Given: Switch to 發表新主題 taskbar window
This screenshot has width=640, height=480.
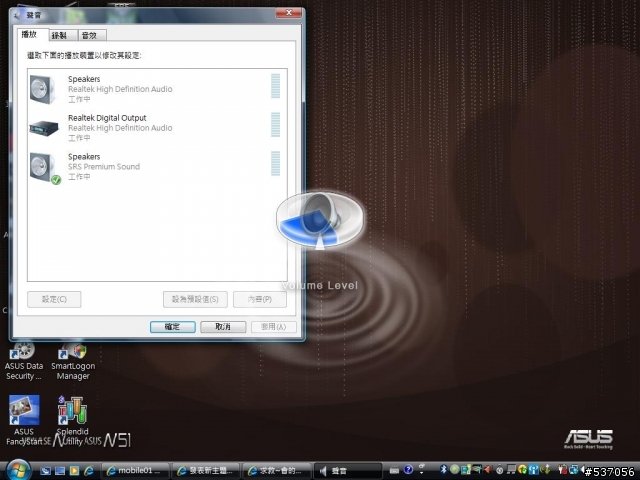Looking at the screenshot, I should [206, 471].
